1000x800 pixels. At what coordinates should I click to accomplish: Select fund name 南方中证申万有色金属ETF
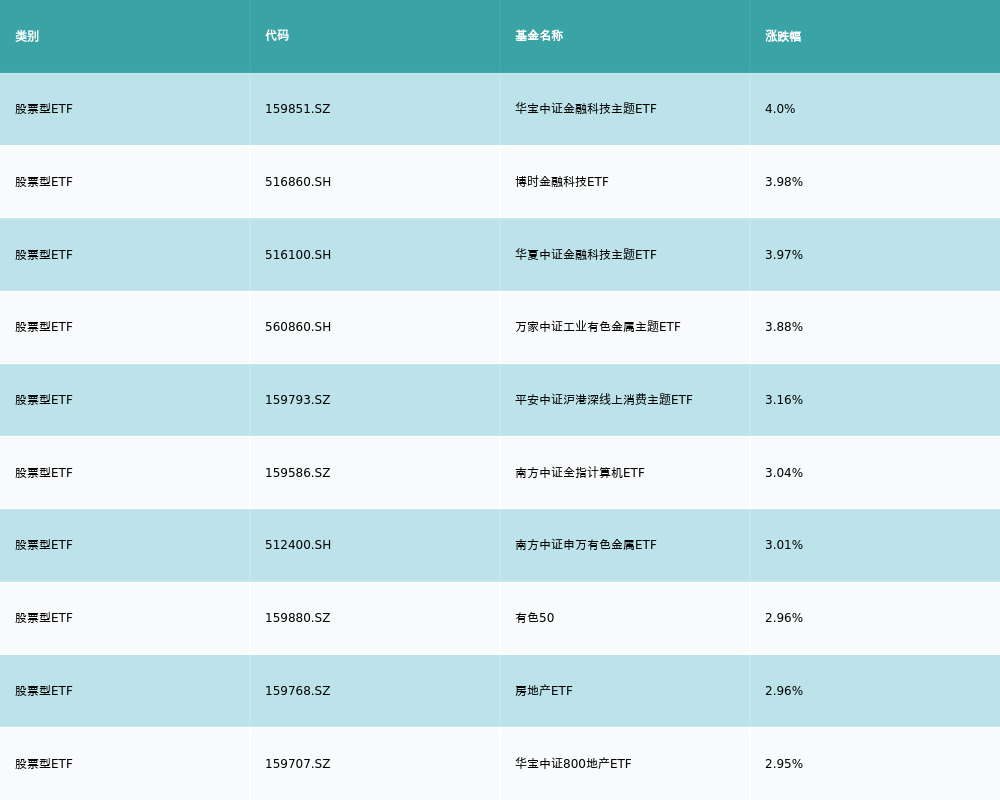click(585, 545)
